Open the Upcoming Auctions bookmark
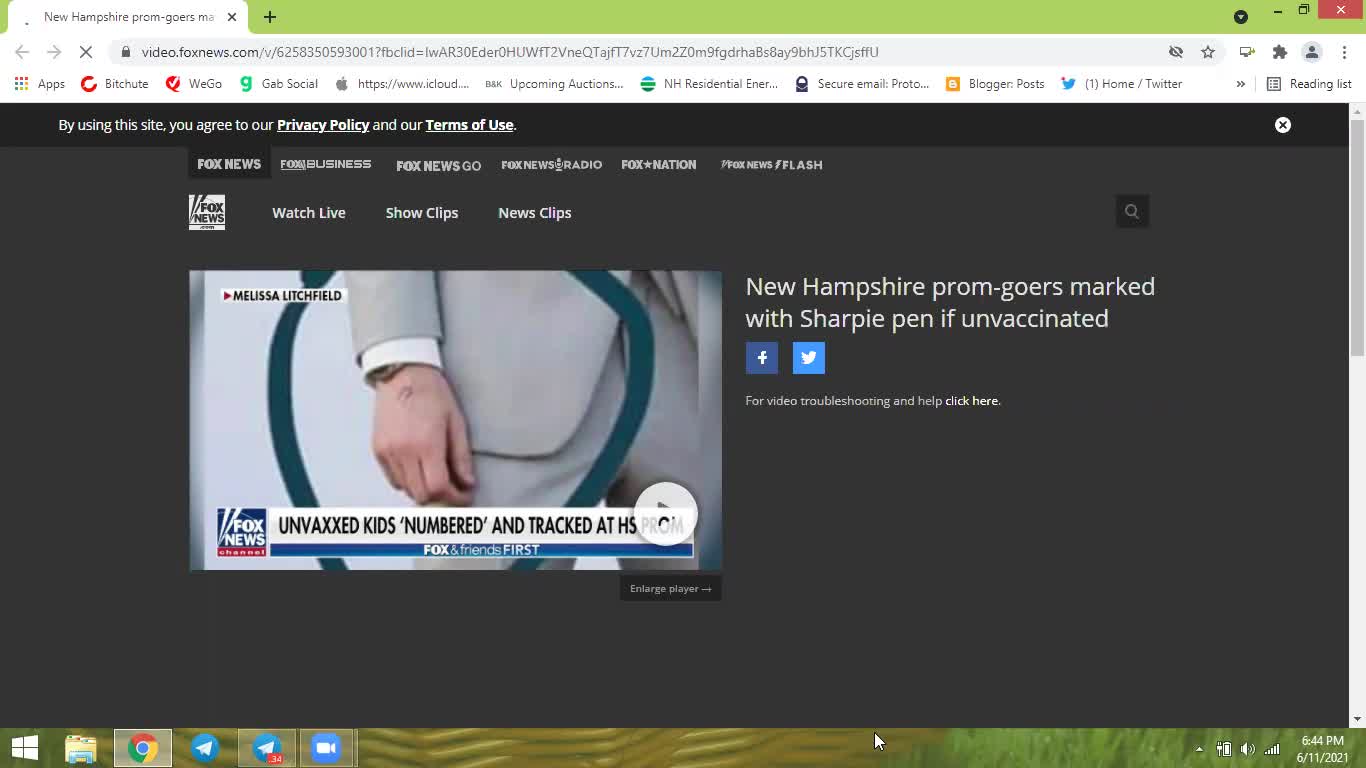This screenshot has width=1366, height=768. 554,84
